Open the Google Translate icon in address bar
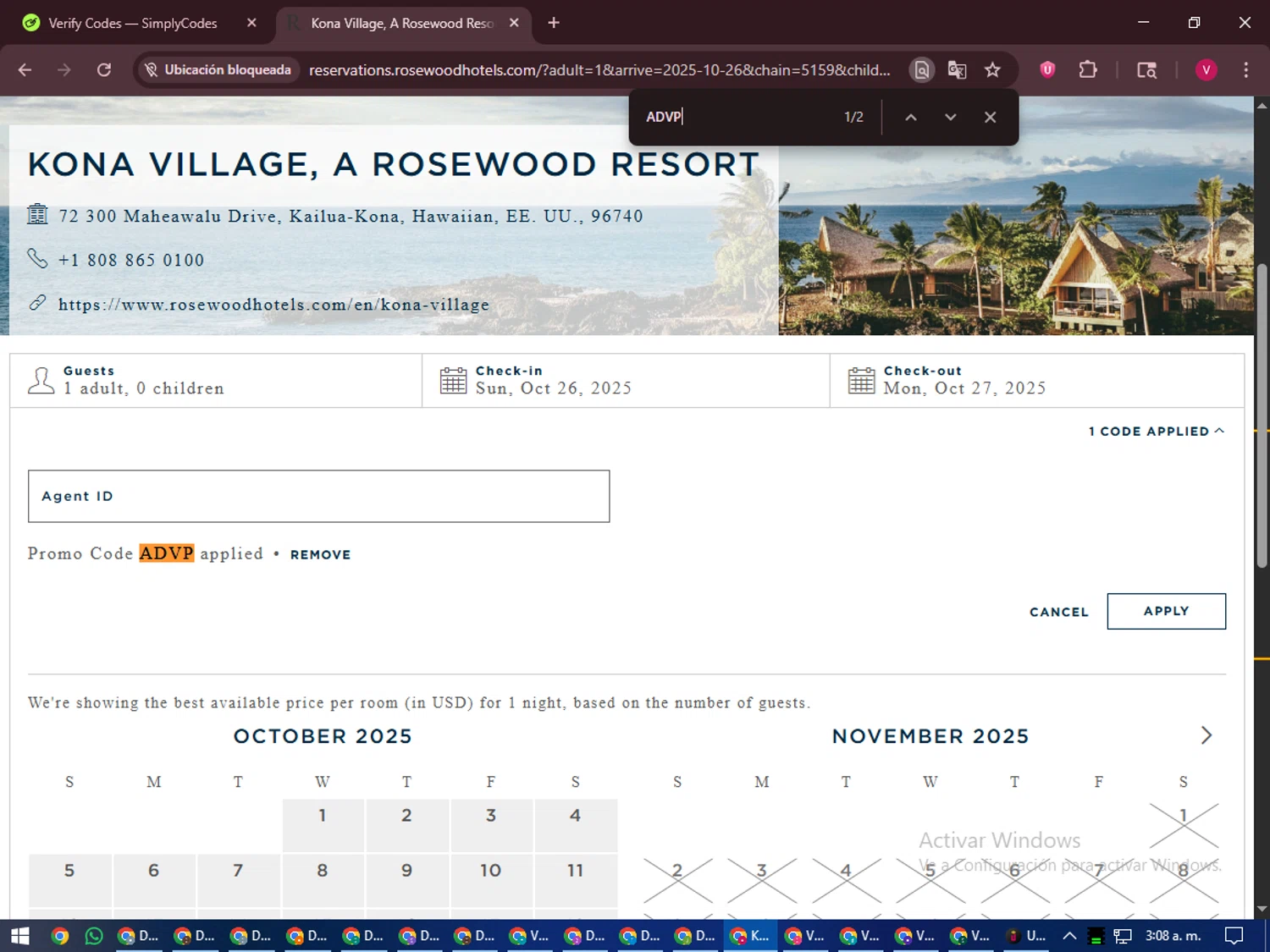Viewport: 1270px width, 952px height. 957,70
